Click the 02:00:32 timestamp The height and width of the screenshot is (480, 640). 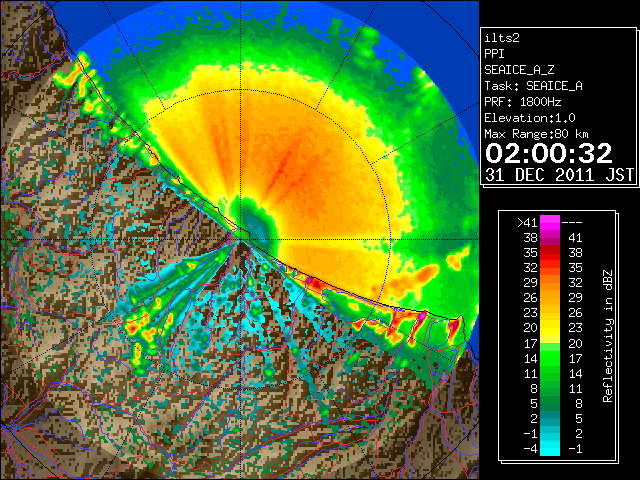tap(549, 153)
